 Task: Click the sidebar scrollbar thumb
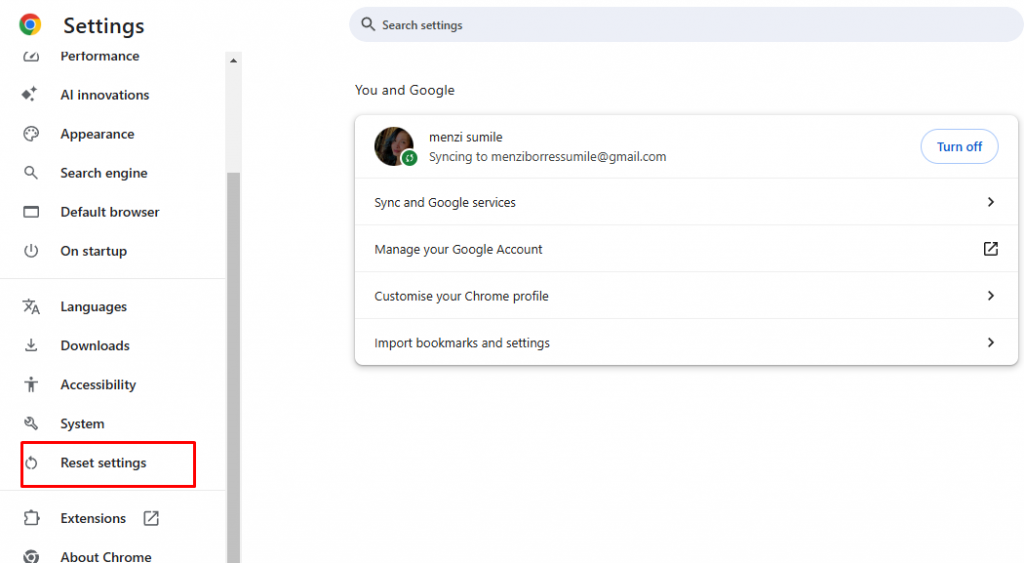(x=234, y=366)
